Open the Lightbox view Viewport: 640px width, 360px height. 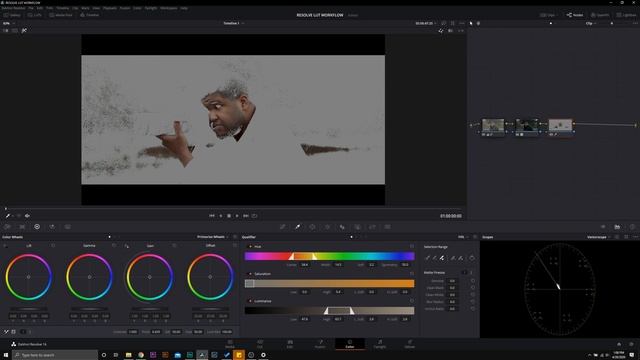627,15
